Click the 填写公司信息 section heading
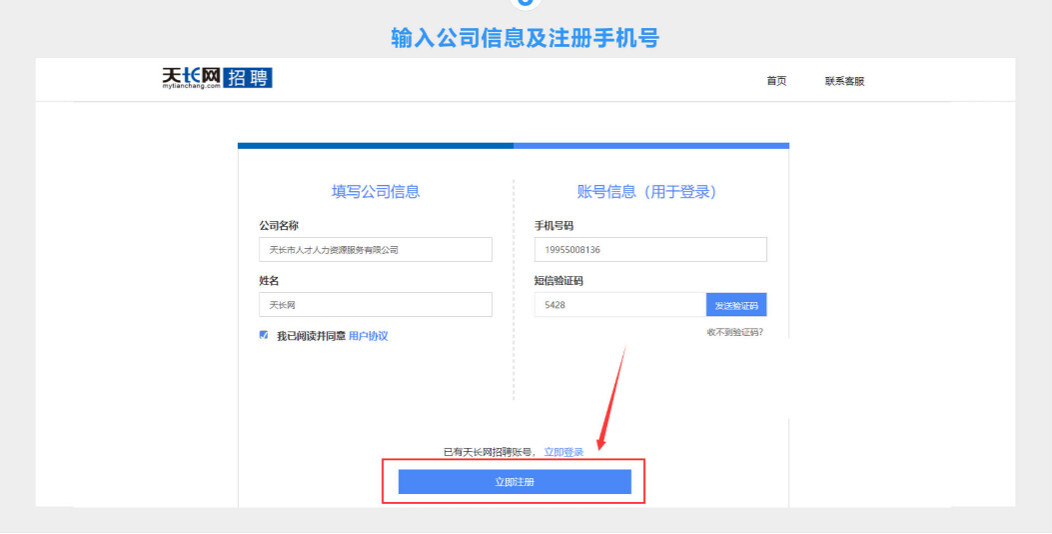Image resolution: width=1052 pixels, height=534 pixels. tap(376, 192)
